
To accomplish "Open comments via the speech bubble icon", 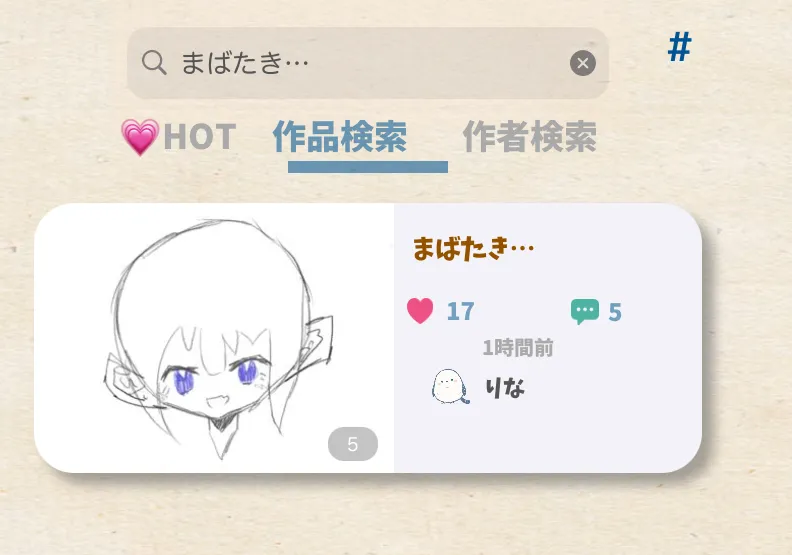I will click(585, 311).
